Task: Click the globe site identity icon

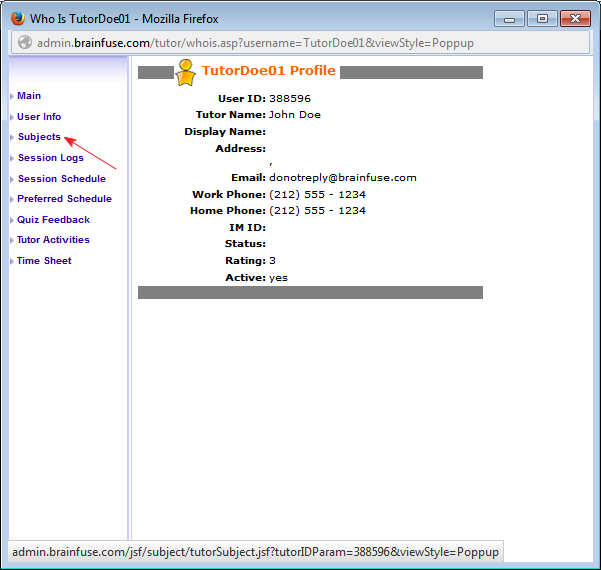Action: point(24,43)
